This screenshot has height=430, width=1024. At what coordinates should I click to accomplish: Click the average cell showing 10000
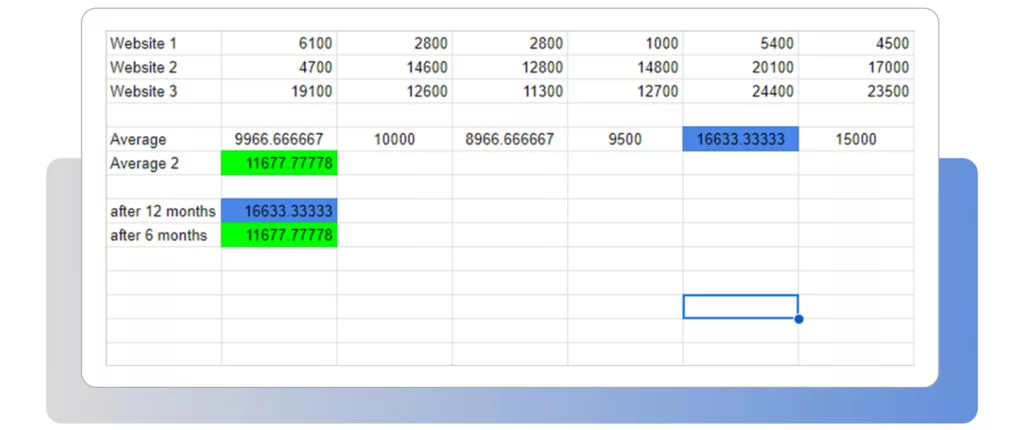coord(394,139)
